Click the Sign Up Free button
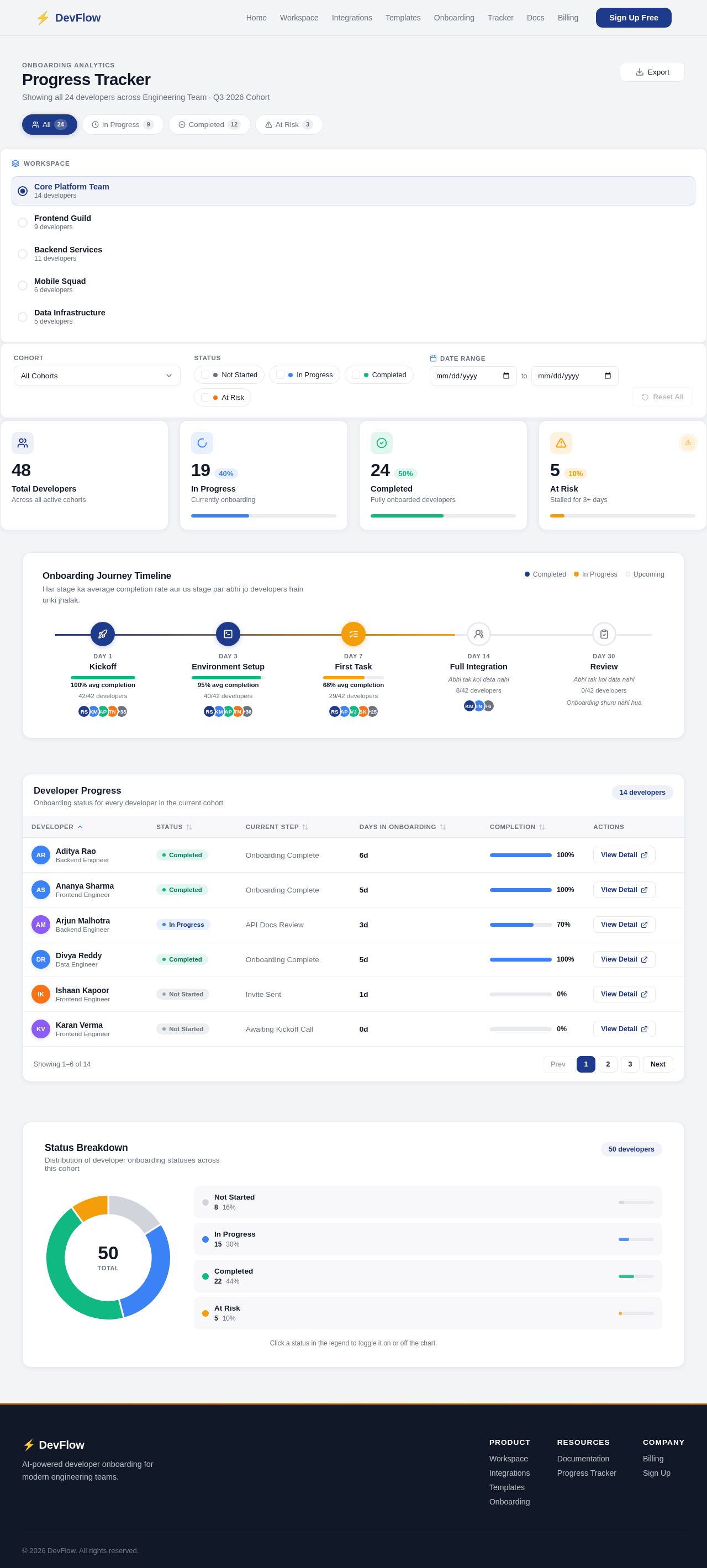 click(x=634, y=18)
